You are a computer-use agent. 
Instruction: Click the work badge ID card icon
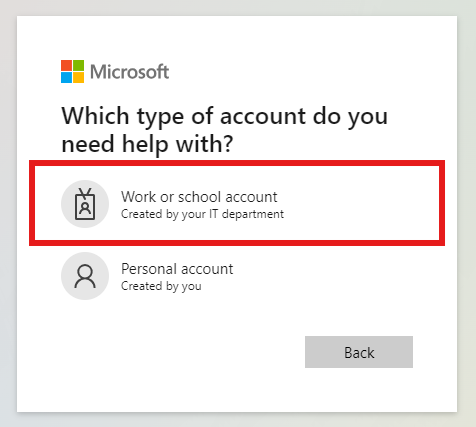(85, 204)
